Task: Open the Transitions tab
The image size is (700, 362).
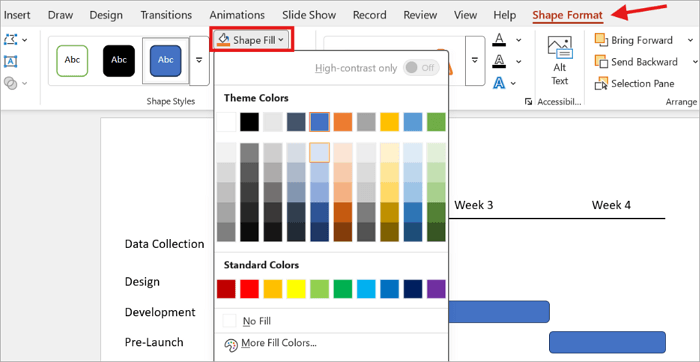Action: coord(166,15)
